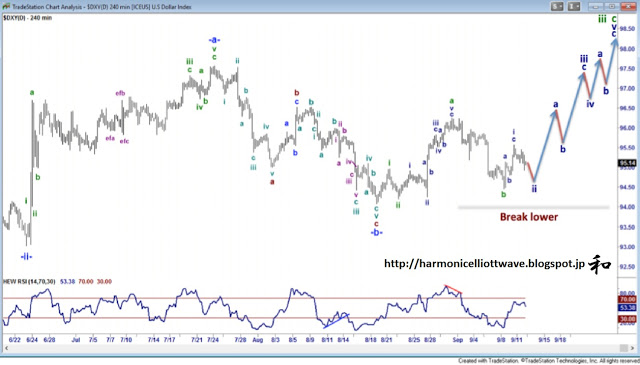The height and width of the screenshot is (365, 640).
Task: Click the purple 'efa' wave label
Action: tap(110, 138)
